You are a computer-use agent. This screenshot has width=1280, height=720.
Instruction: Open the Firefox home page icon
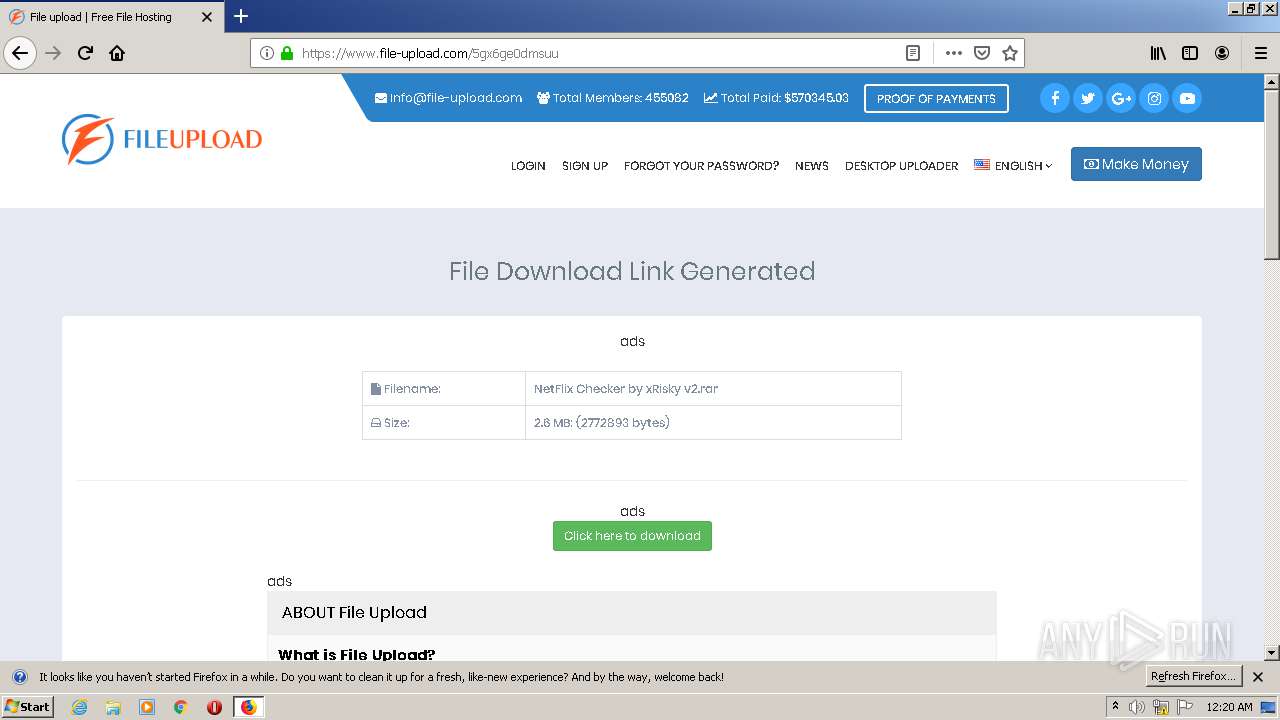point(117,53)
